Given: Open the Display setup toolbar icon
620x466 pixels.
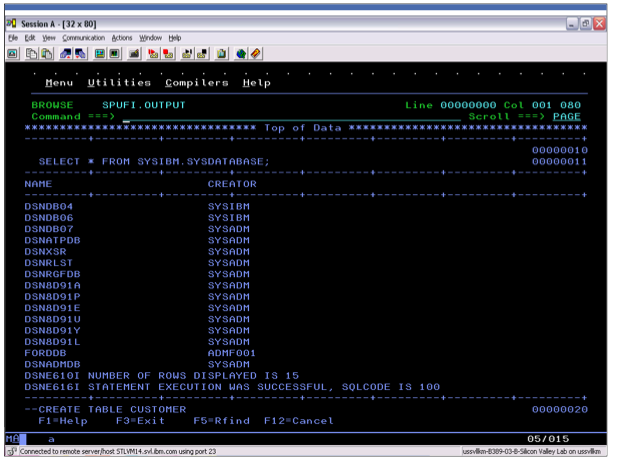Looking at the screenshot, I should pos(100,53).
